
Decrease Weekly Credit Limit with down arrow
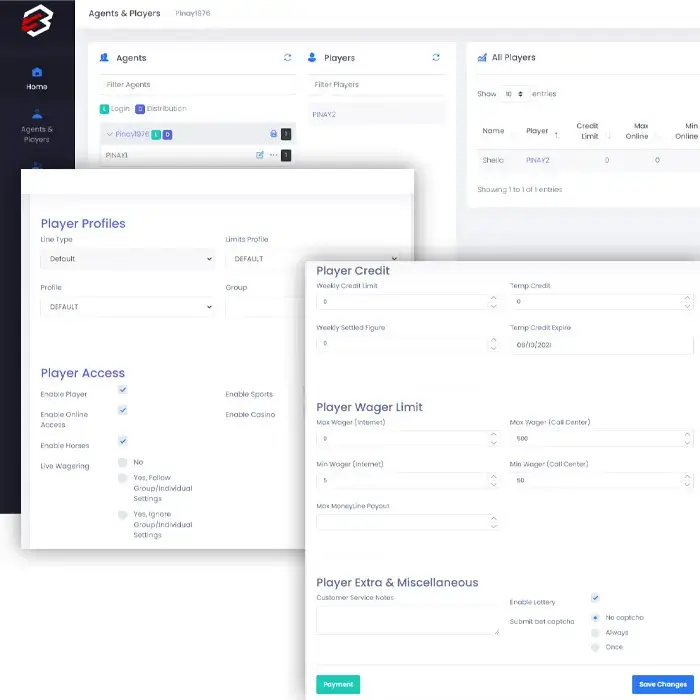tap(493, 306)
